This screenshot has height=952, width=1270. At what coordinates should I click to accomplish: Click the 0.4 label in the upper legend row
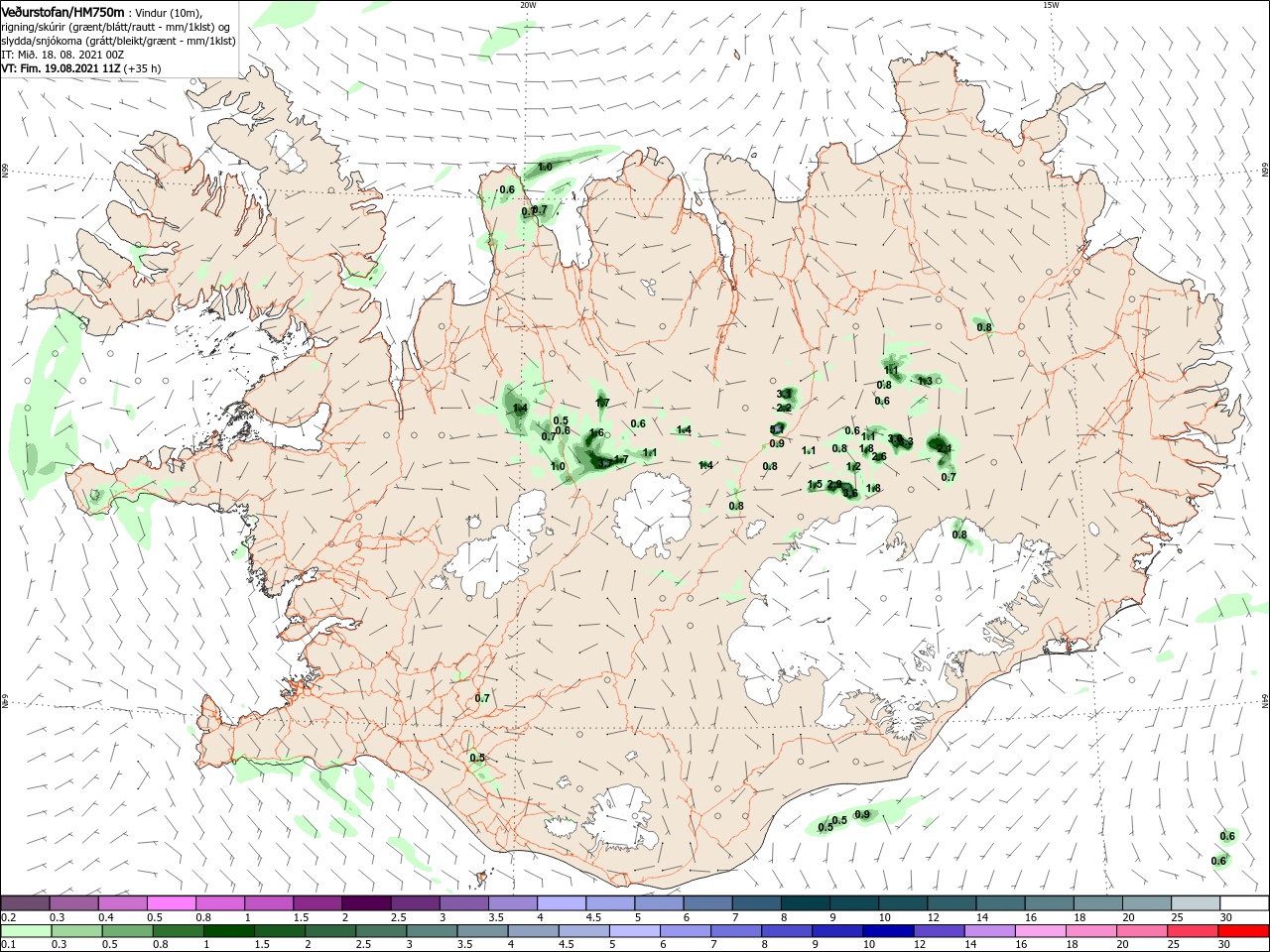point(105,917)
